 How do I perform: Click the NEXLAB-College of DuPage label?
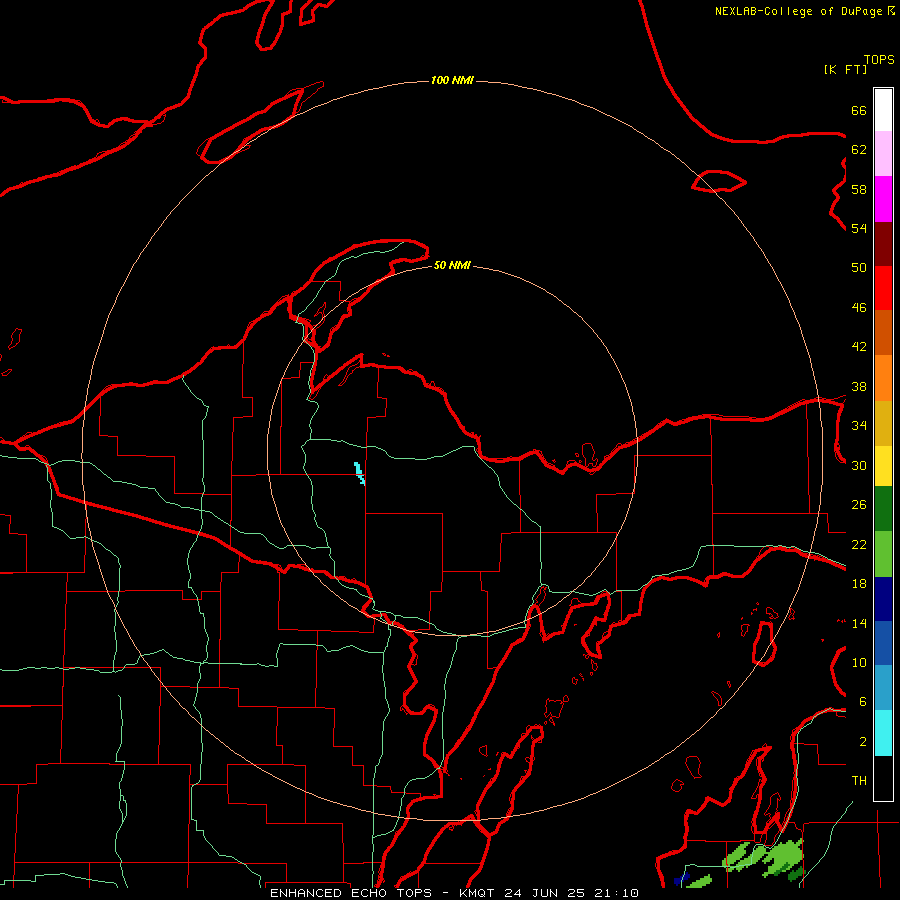tap(798, 11)
